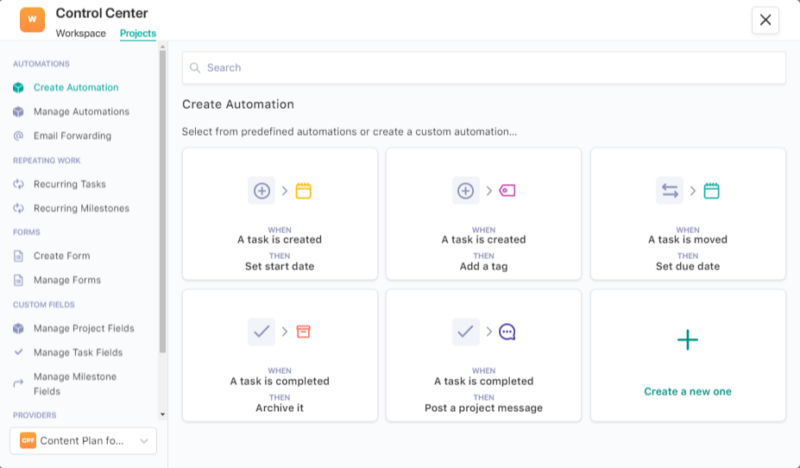Click the yellow calendar icon on Set start date card

point(303,191)
